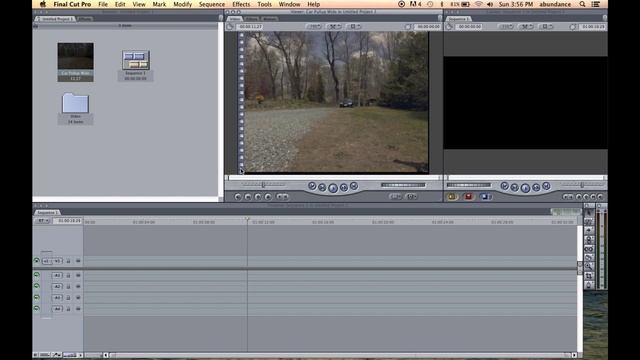Open Viewer playhead sync pop-up
640x360 pixels.
pos(334,27)
